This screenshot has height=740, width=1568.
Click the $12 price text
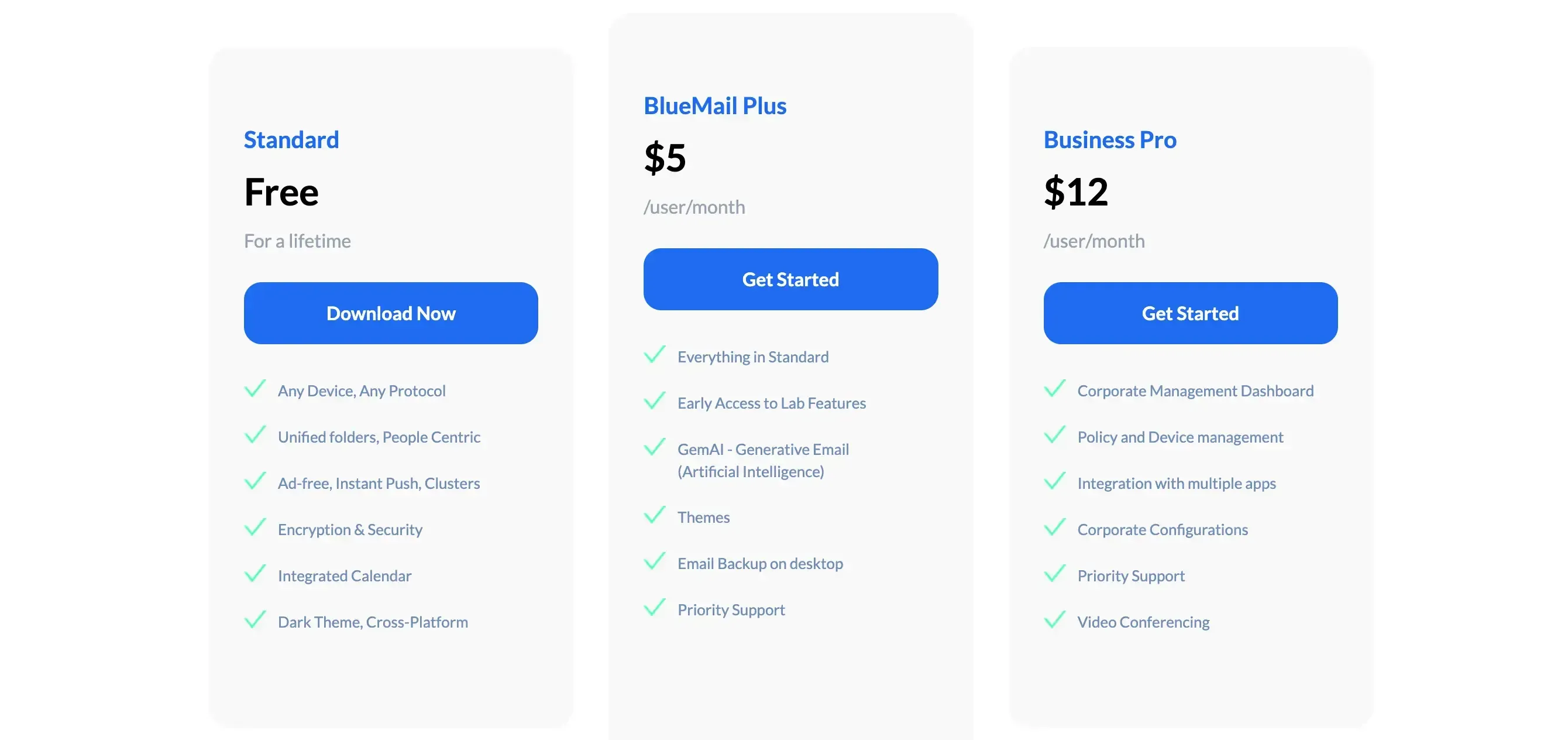click(1076, 193)
